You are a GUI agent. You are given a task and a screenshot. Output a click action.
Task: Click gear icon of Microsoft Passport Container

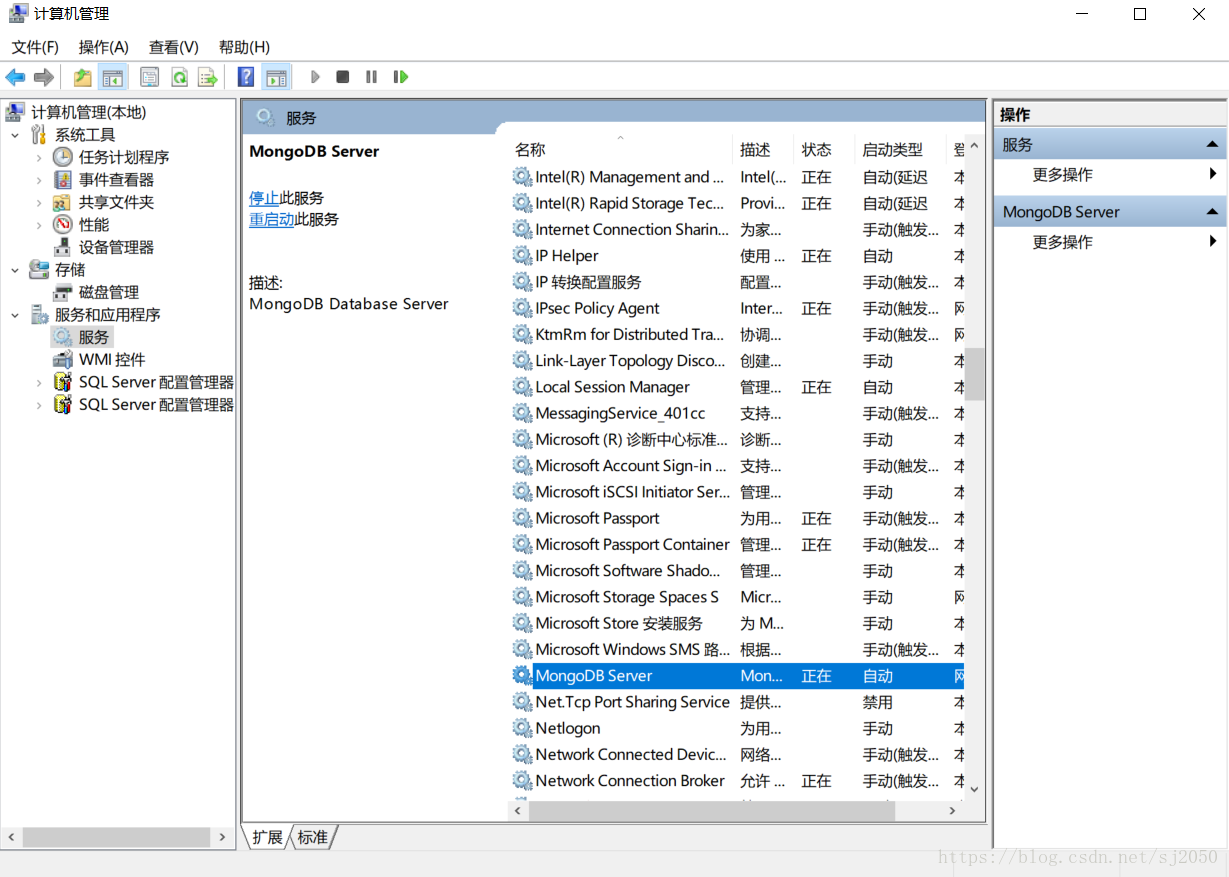pyautogui.click(x=522, y=544)
